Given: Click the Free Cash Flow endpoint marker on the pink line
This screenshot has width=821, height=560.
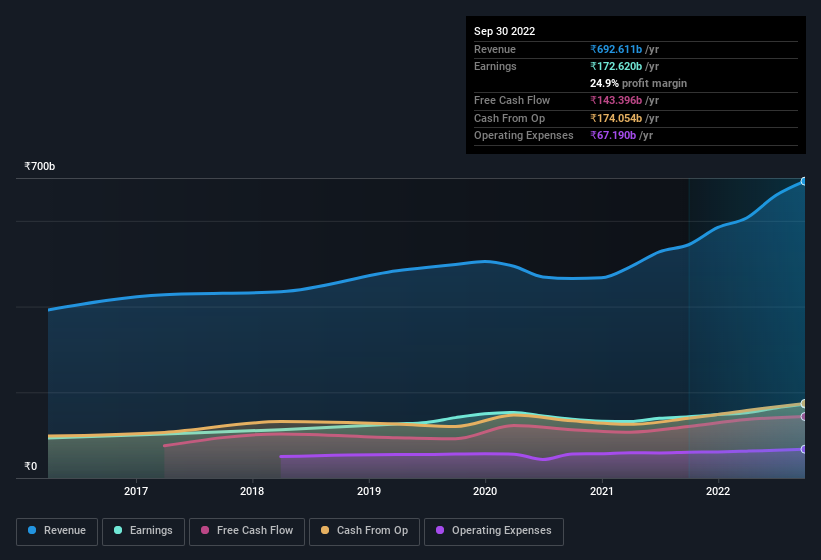Looking at the screenshot, I should tap(804, 417).
